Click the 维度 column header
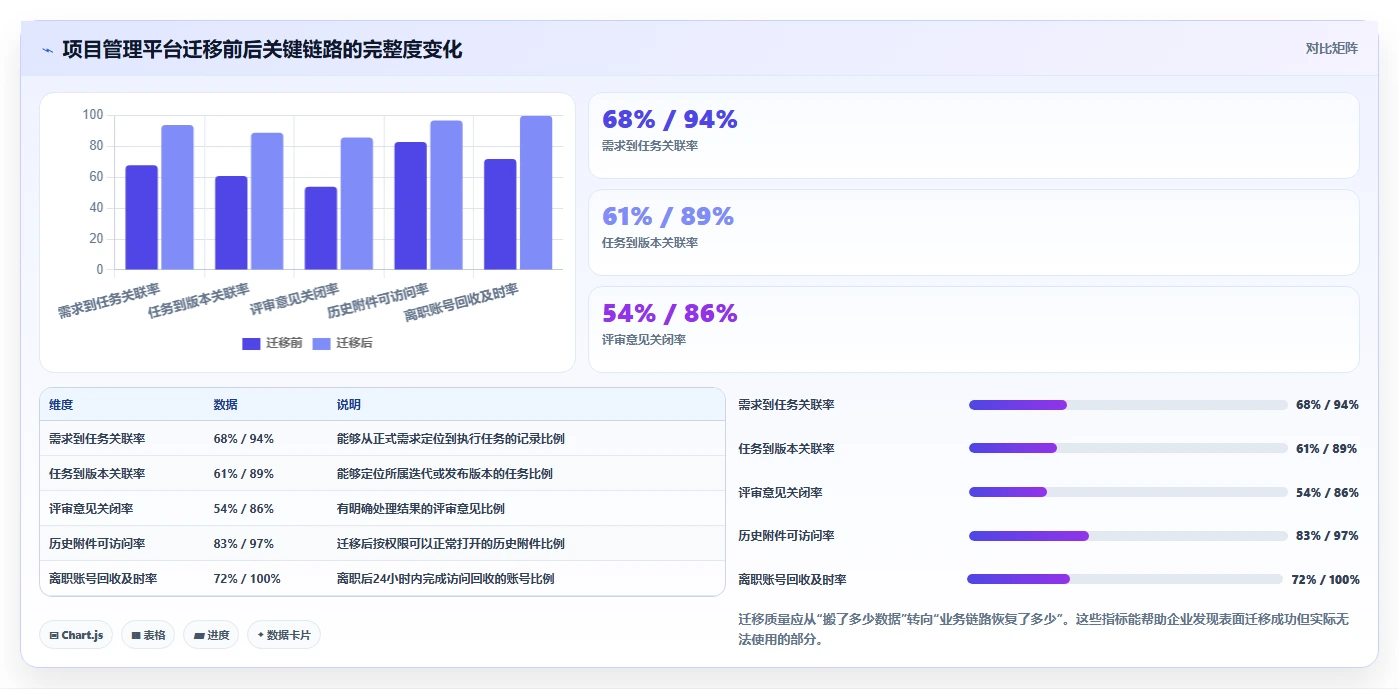The height and width of the screenshot is (689, 1399). pyautogui.click(x=61, y=405)
